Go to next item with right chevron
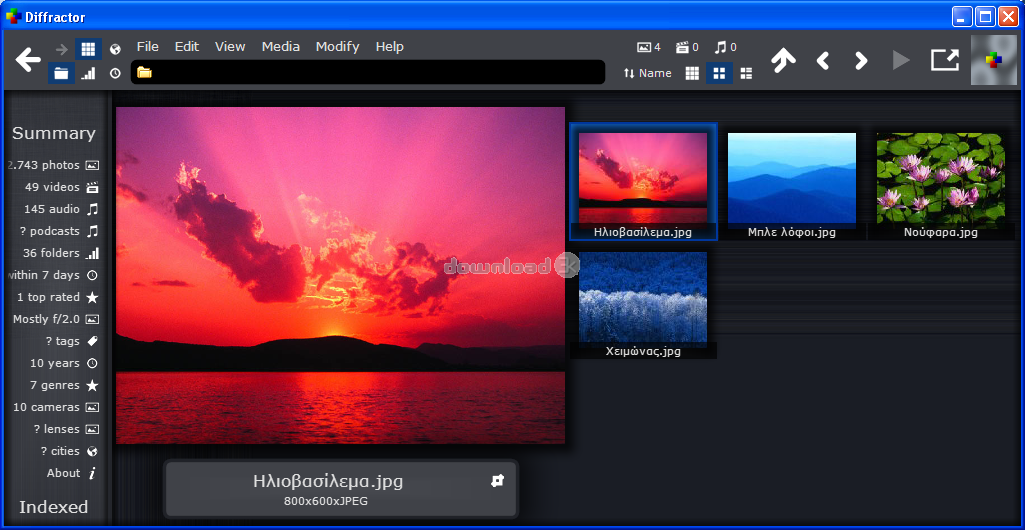This screenshot has width=1025, height=530. [862, 61]
